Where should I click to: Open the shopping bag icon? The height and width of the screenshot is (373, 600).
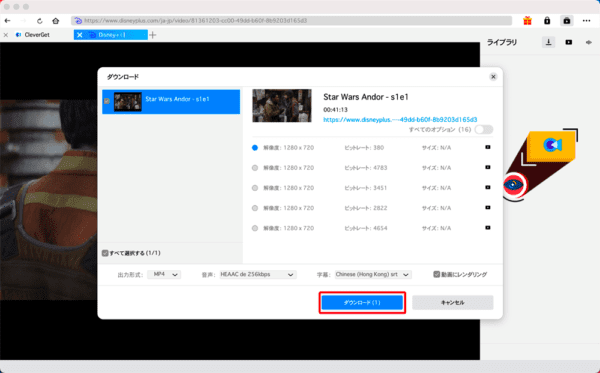click(567, 21)
